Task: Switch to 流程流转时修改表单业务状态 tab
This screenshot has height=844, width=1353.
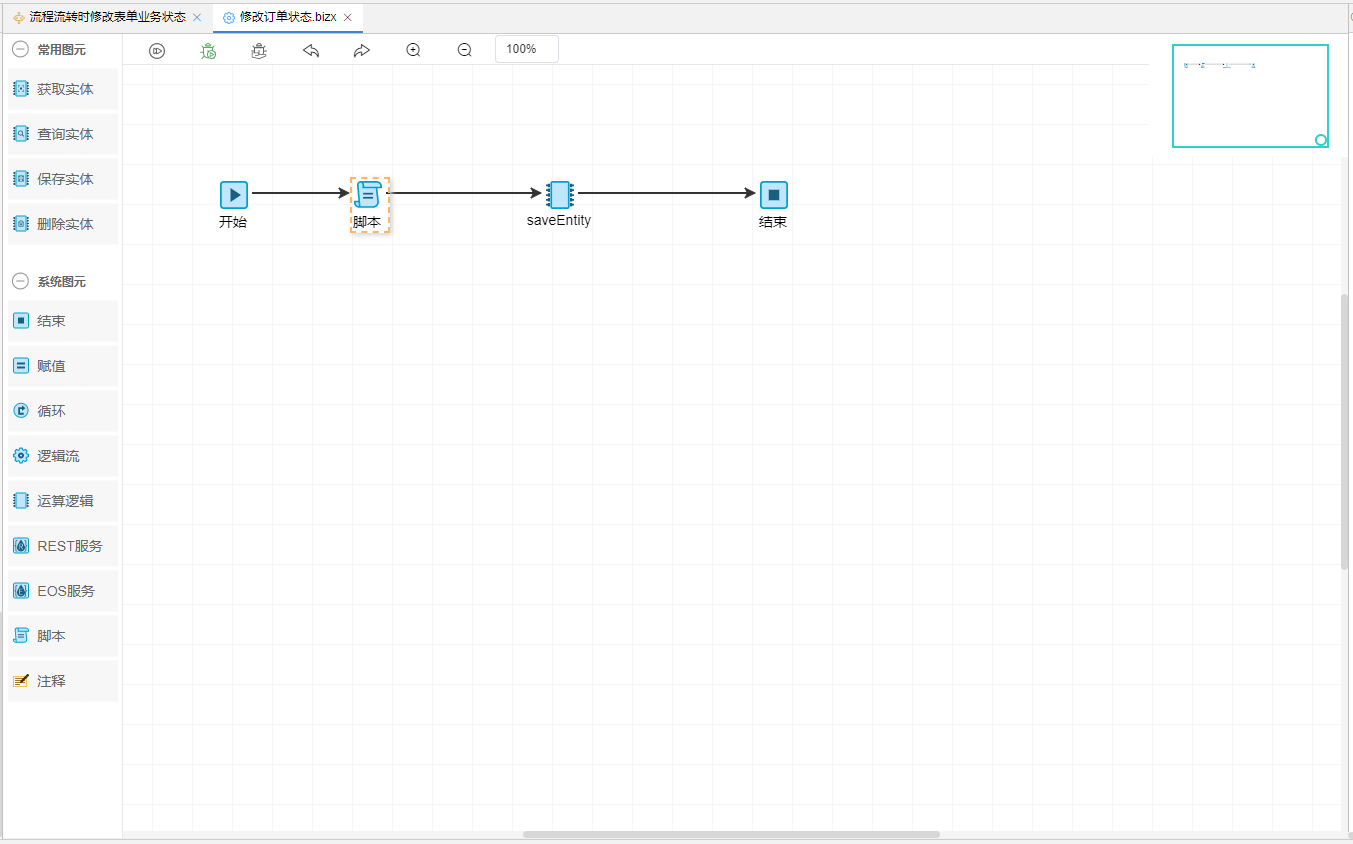Action: click(107, 18)
